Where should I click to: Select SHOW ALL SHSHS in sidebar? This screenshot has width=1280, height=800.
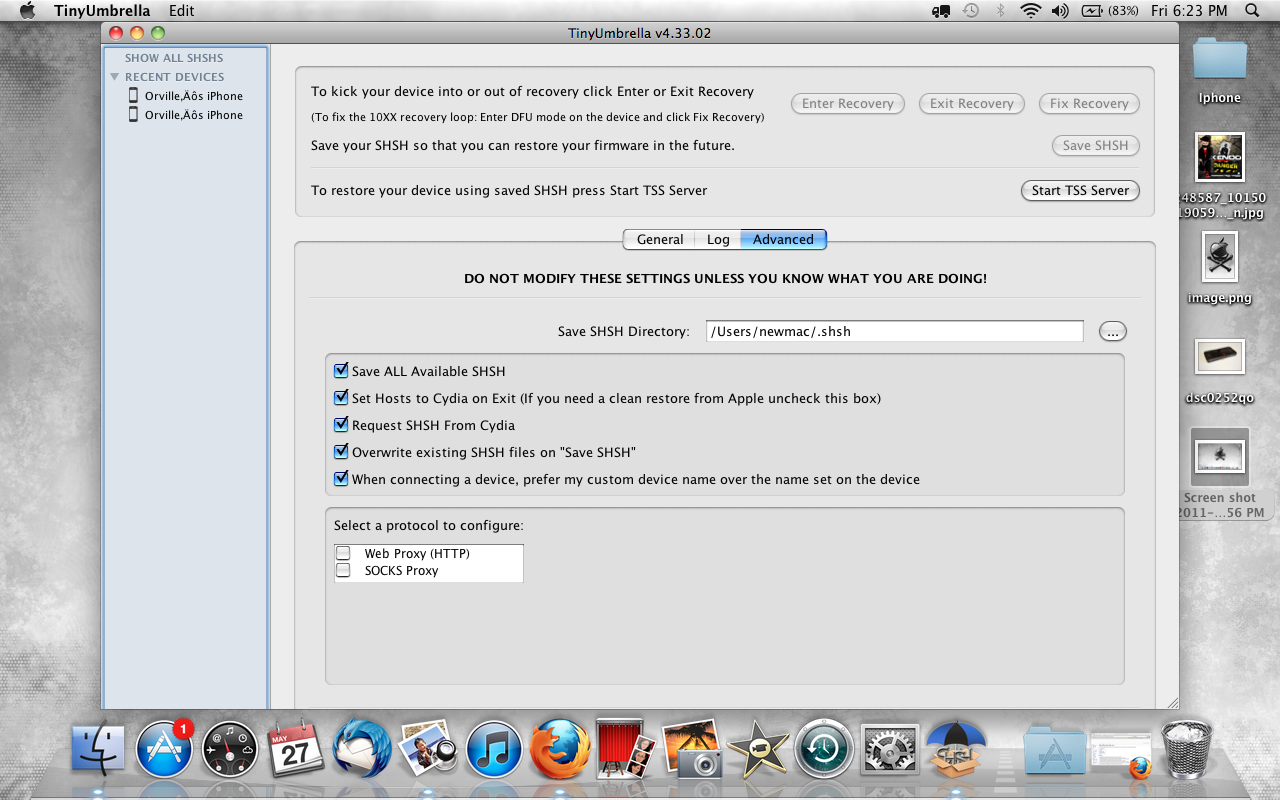174,58
